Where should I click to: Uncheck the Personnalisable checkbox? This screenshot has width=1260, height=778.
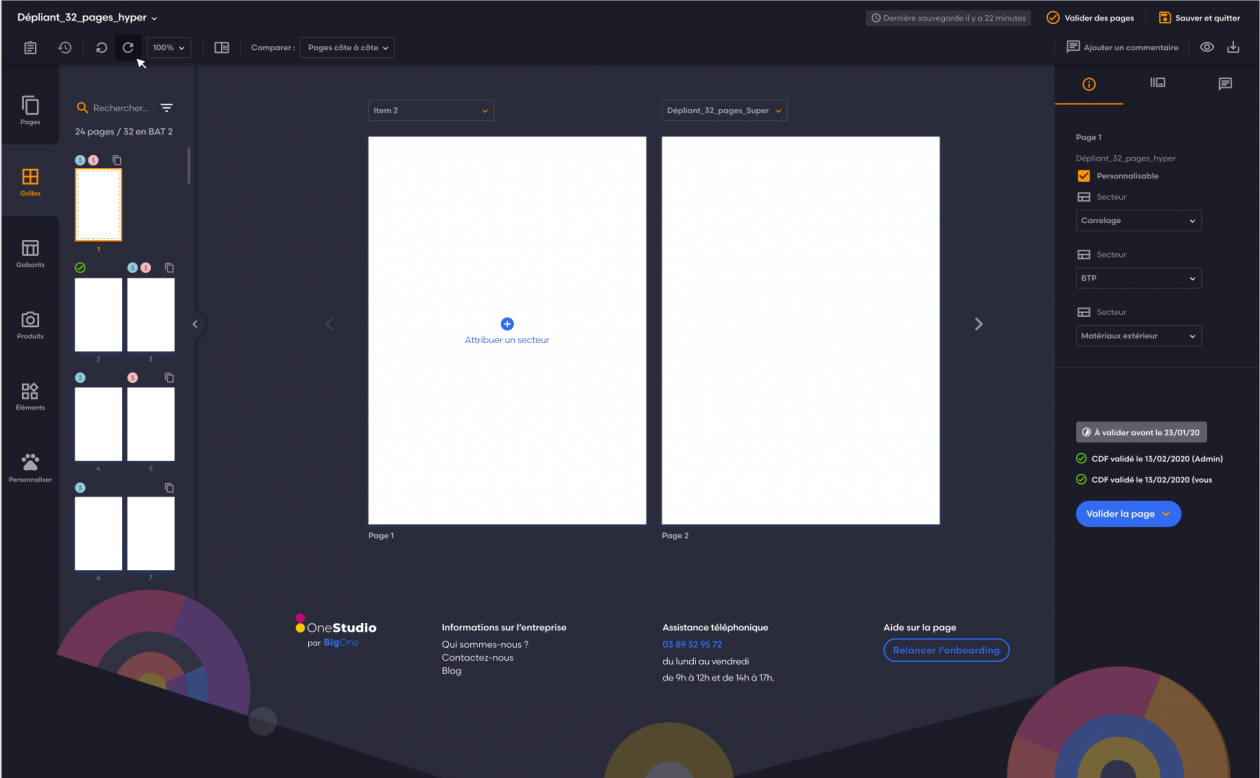coord(1083,176)
